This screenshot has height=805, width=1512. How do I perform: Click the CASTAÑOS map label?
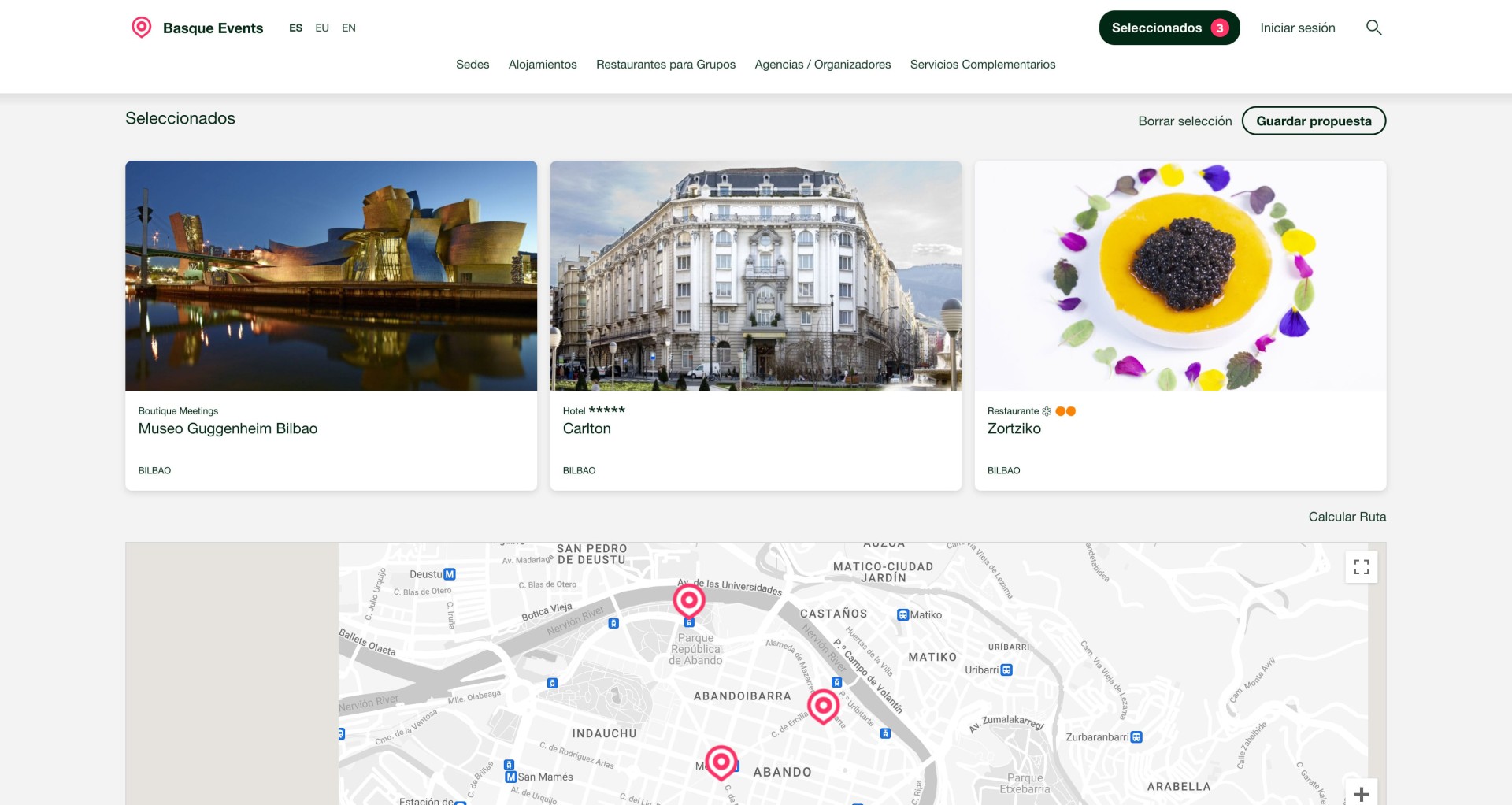click(833, 614)
